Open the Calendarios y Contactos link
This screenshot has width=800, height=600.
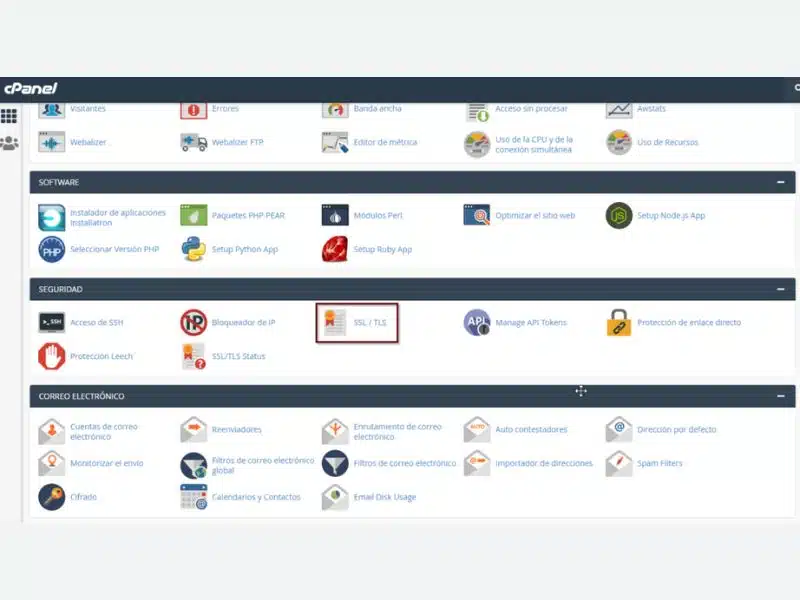tap(256, 497)
